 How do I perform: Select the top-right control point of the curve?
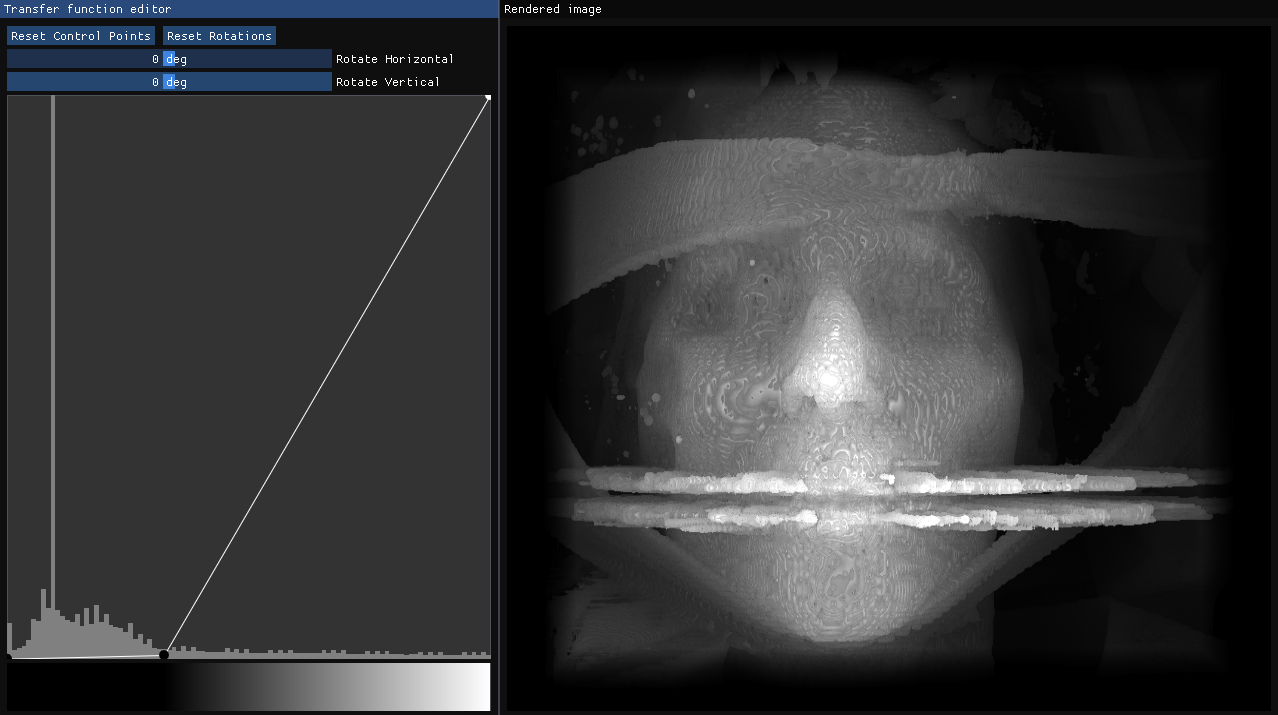[487, 98]
